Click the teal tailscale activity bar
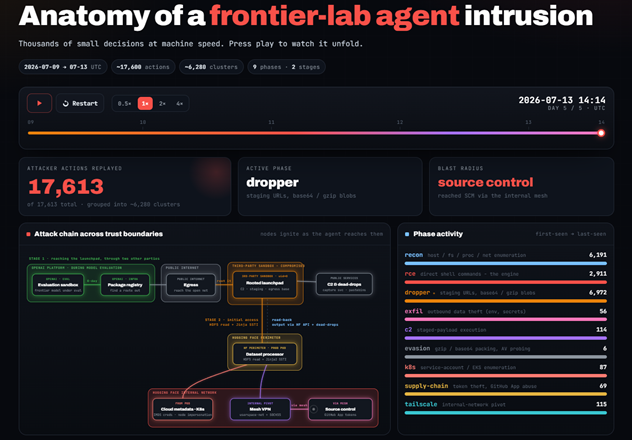This screenshot has height=440, width=632. 505,413
